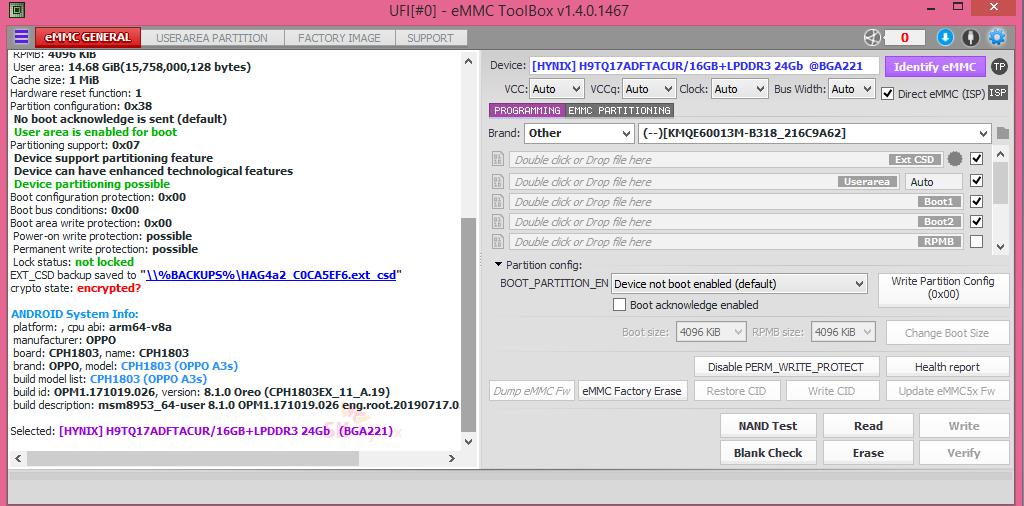Click the Identify eMMC button
1024x506 pixels.
[x=935, y=67]
